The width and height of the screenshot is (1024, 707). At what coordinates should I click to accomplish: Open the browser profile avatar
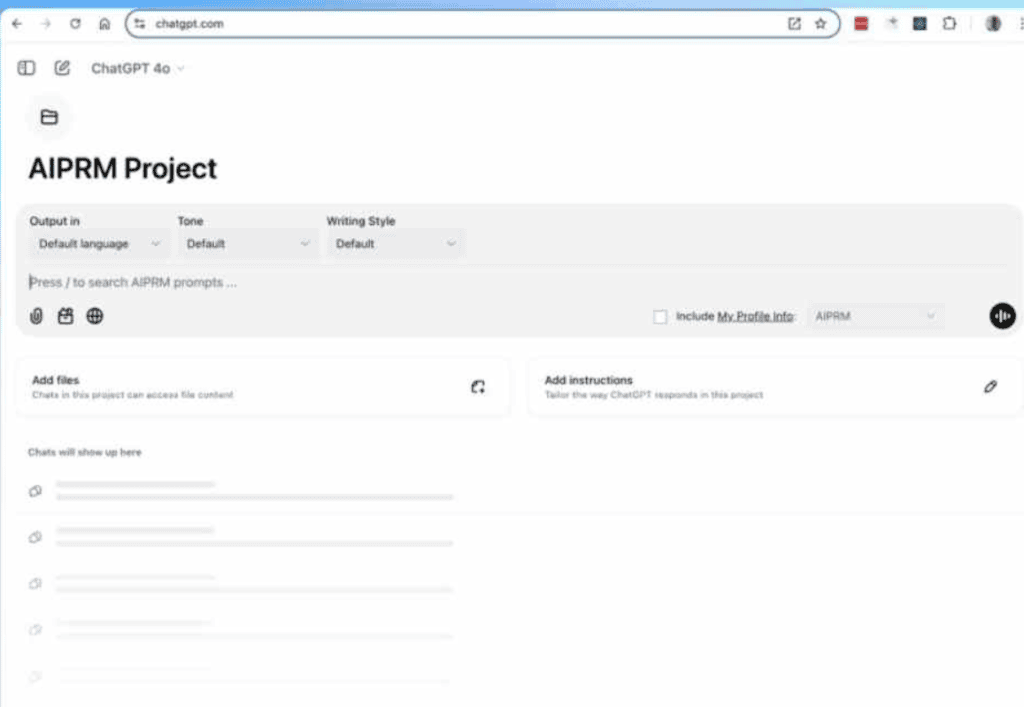(x=993, y=24)
